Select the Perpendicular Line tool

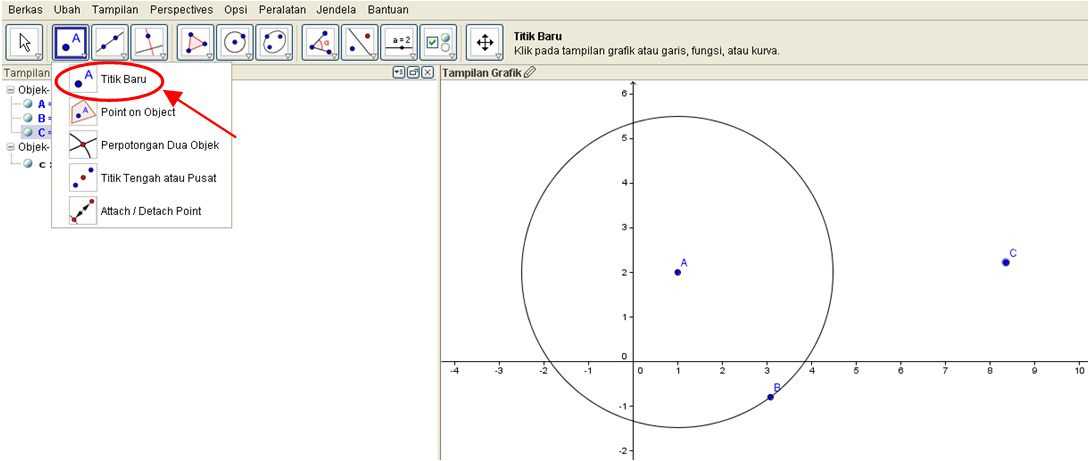pyautogui.click(x=149, y=42)
